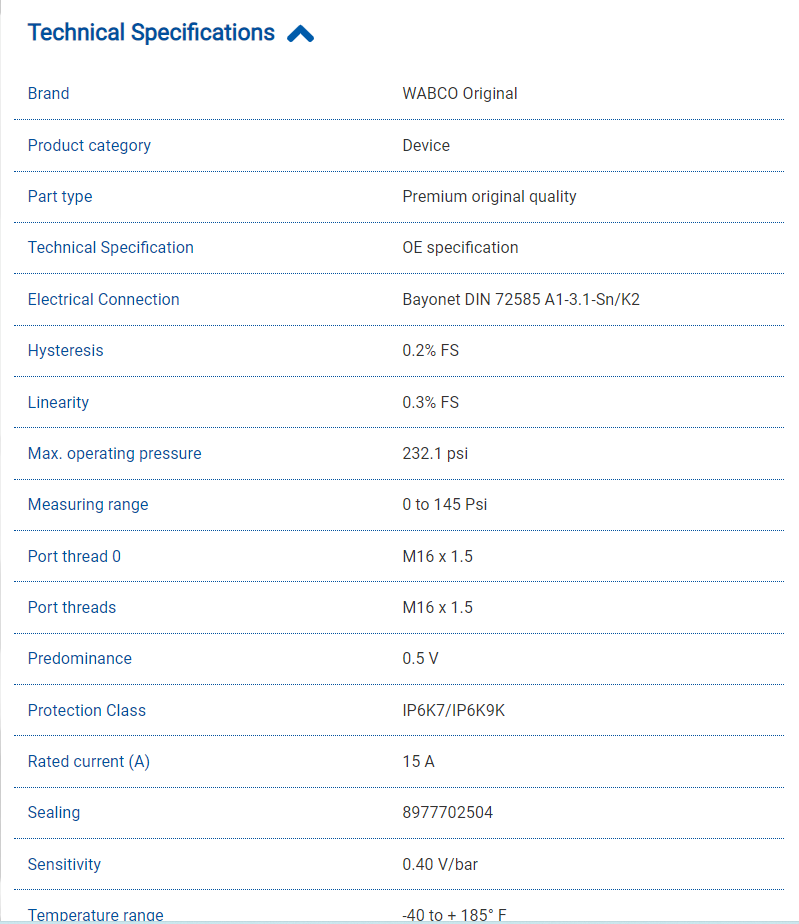Click the Linearity row label
The height and width of the screenshot is (924, 799).
pos(58,402)
